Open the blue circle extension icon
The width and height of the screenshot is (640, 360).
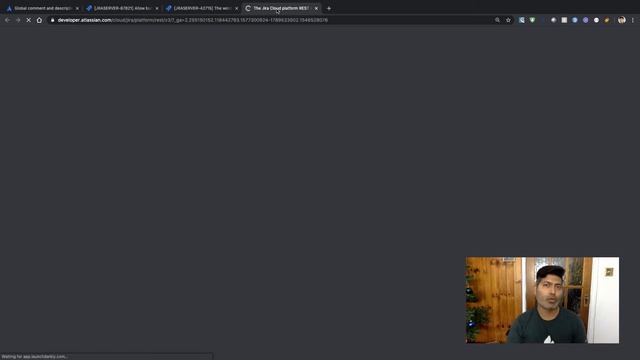(x=575, y=20)
